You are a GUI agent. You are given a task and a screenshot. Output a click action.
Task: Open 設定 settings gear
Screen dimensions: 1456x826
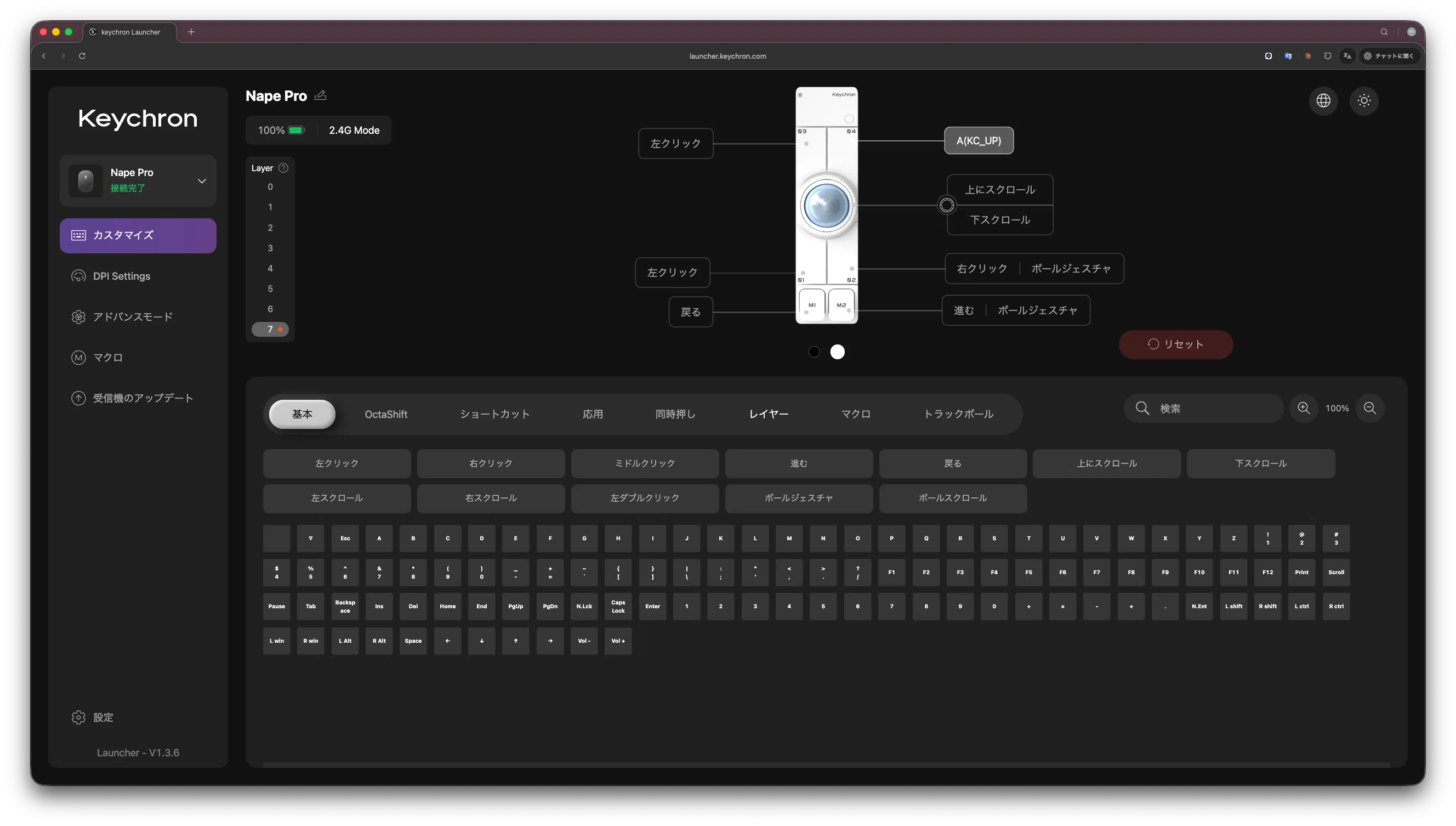coord(93,717)
